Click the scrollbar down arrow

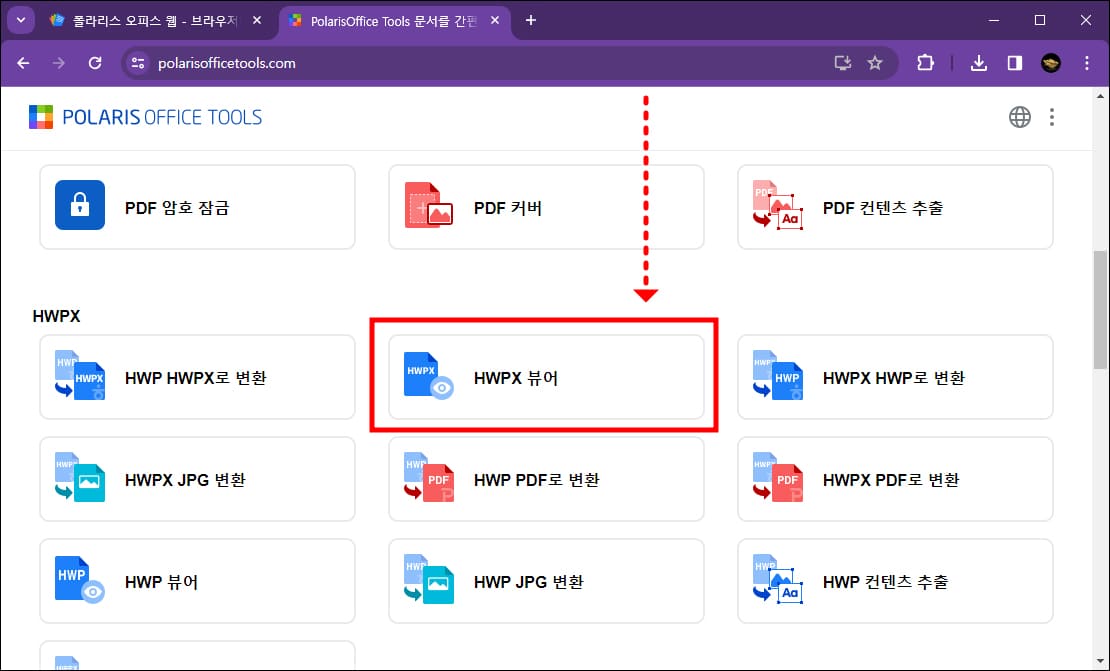pos(1099,661)
